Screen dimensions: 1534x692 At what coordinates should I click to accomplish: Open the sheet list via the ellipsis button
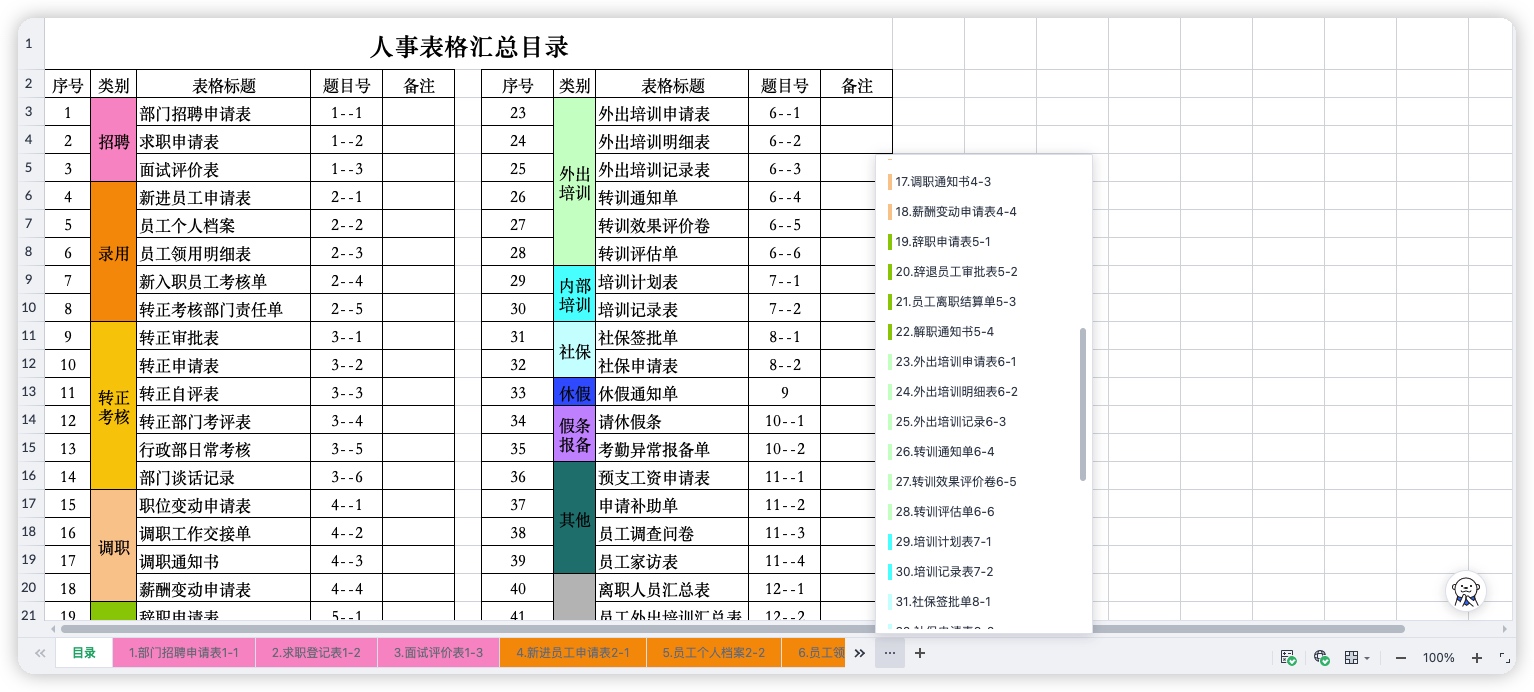coord(889,653)
